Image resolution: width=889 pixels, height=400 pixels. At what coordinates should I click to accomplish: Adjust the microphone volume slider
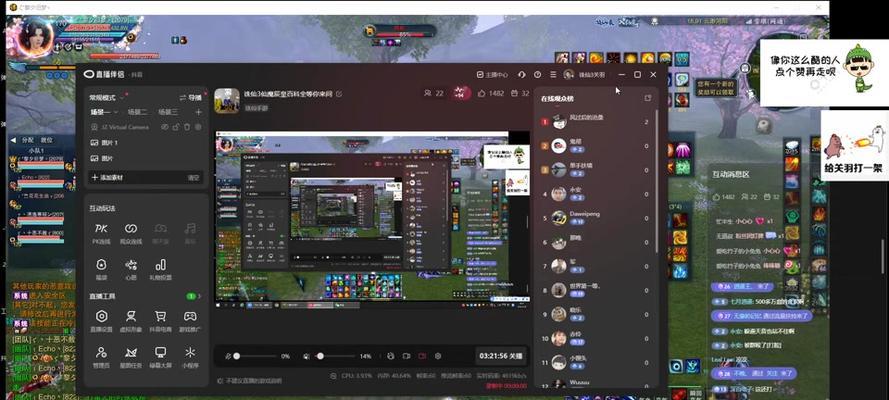pos(255,356)
